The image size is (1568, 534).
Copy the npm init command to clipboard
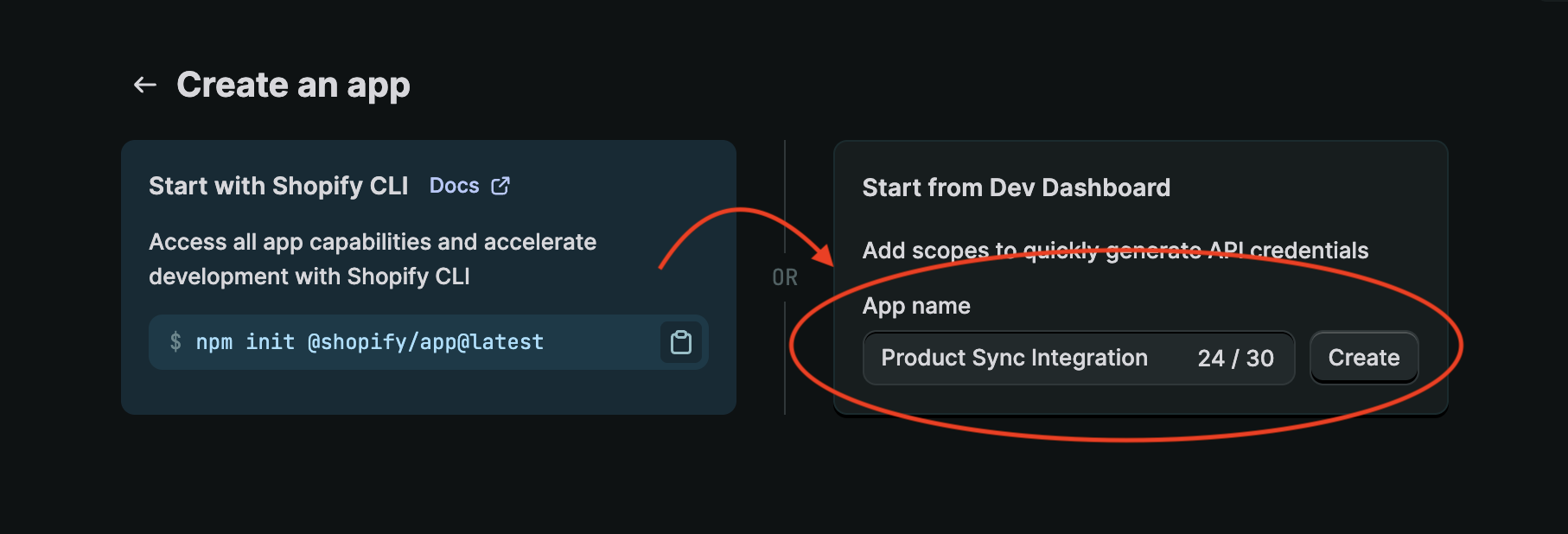click(681, 342)
